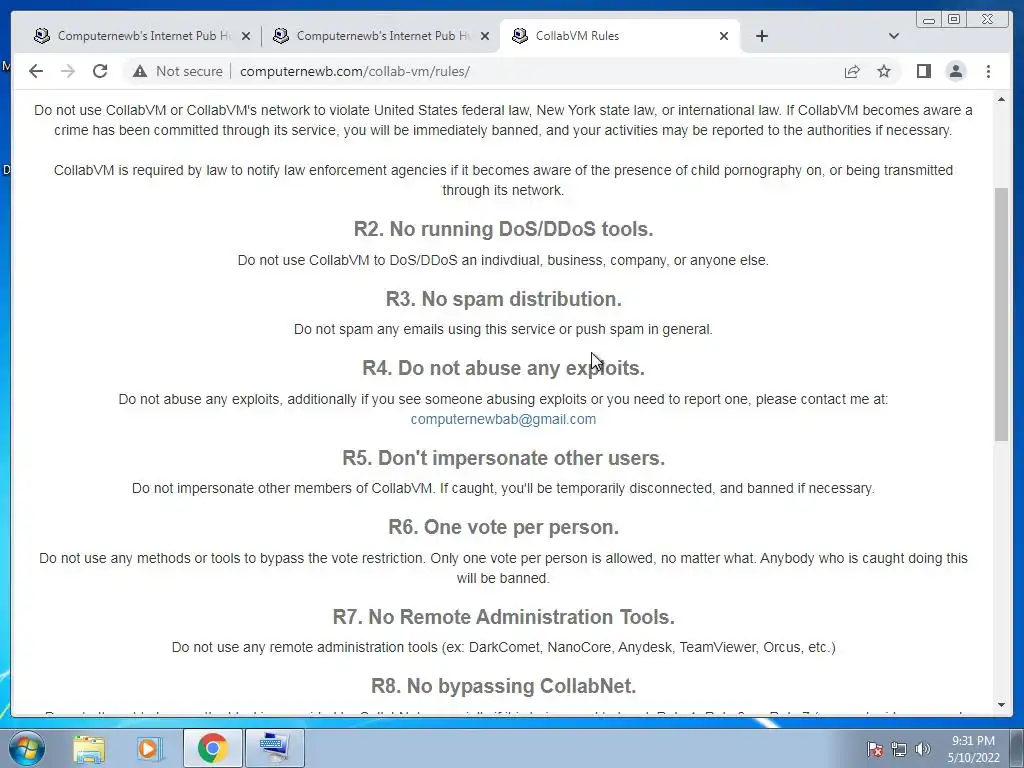
Task: Click the network status tray icon
Action: [899, 749]
